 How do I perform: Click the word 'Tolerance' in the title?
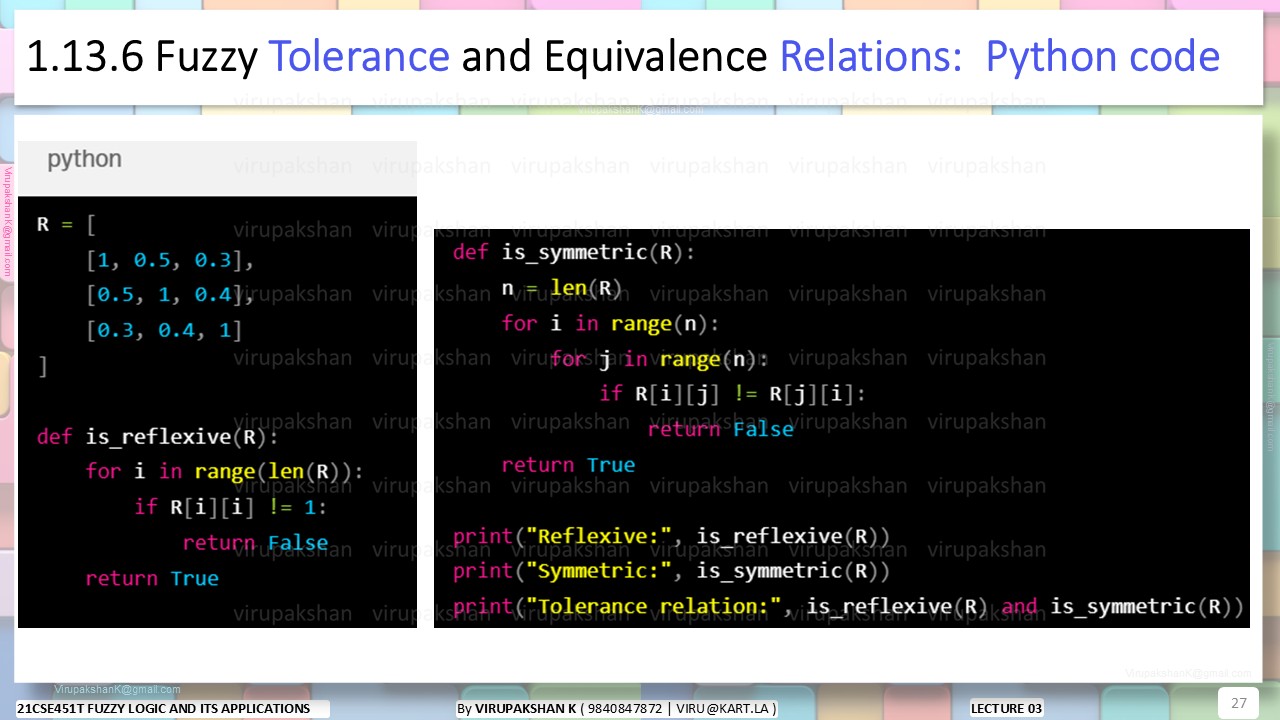tap(359, 57)
